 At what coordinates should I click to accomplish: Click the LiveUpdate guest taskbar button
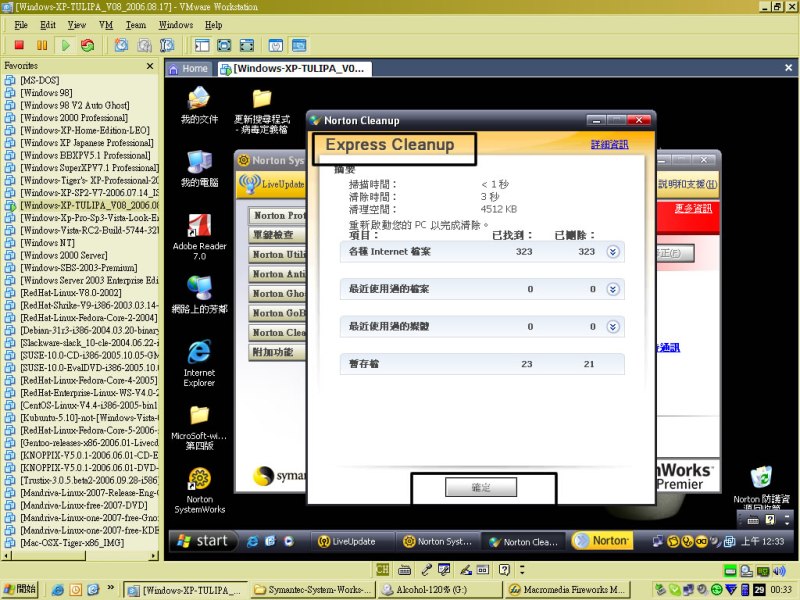click(x=352, y=541)
